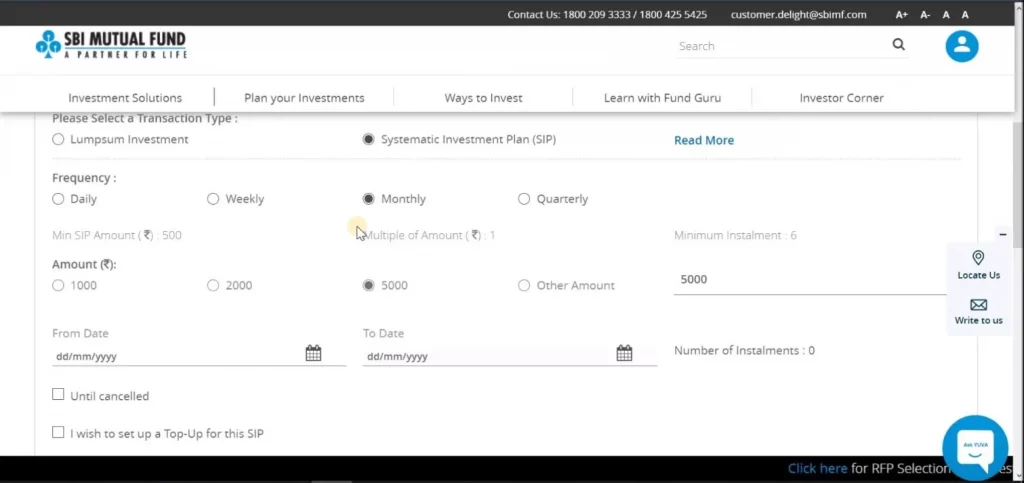The height and width of the screenshot is (483, 1024).
Task: Open the Plan your Investments menu
Action: click(x=304, y=98)
